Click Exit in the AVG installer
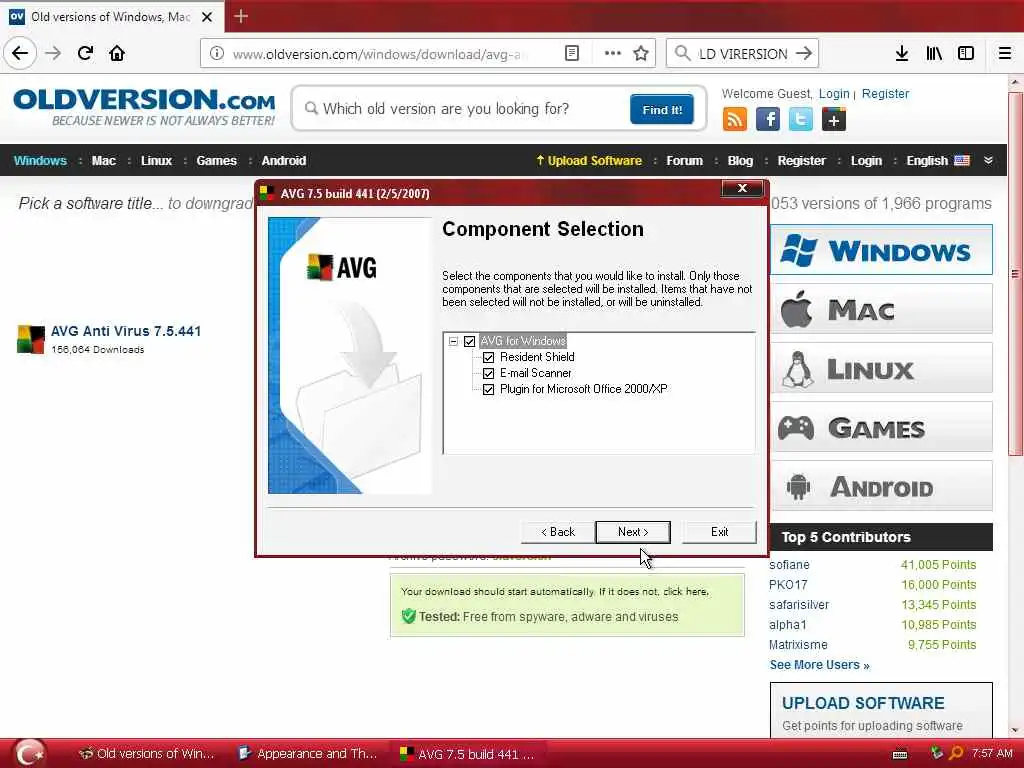The image size is (1024, 768). coord(719,532)
